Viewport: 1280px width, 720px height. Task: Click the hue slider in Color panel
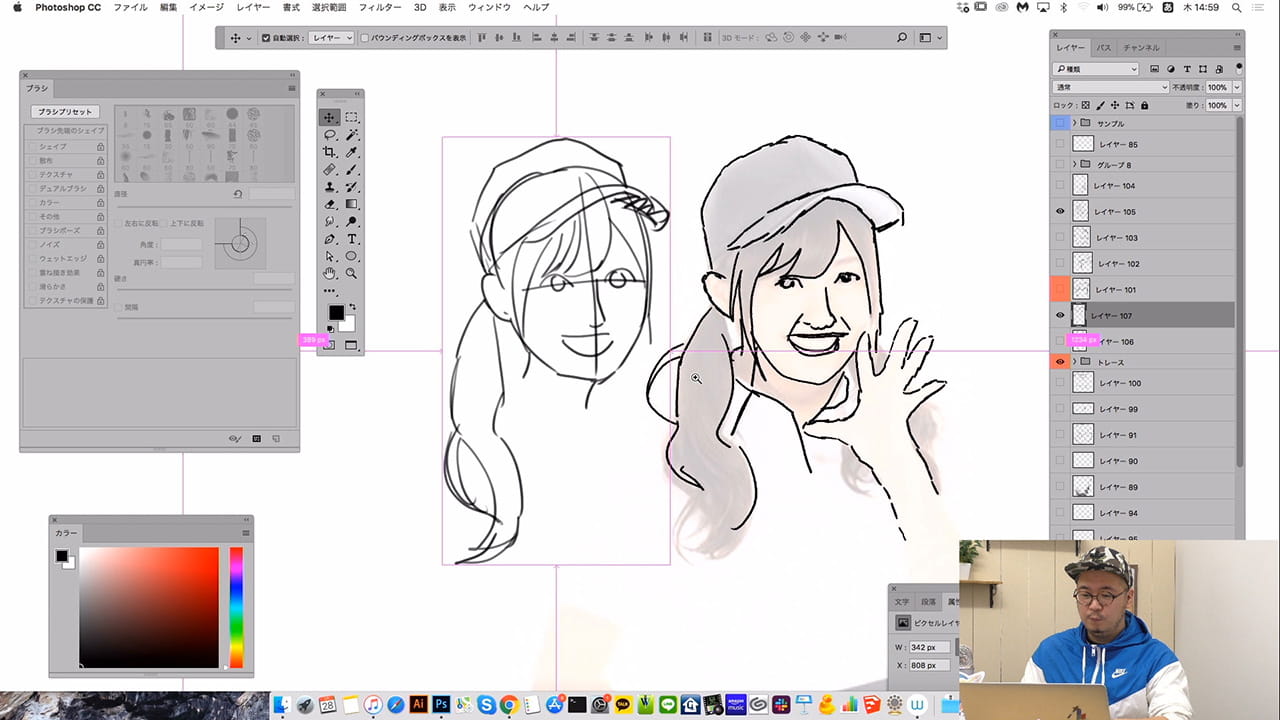click(236, 607)
